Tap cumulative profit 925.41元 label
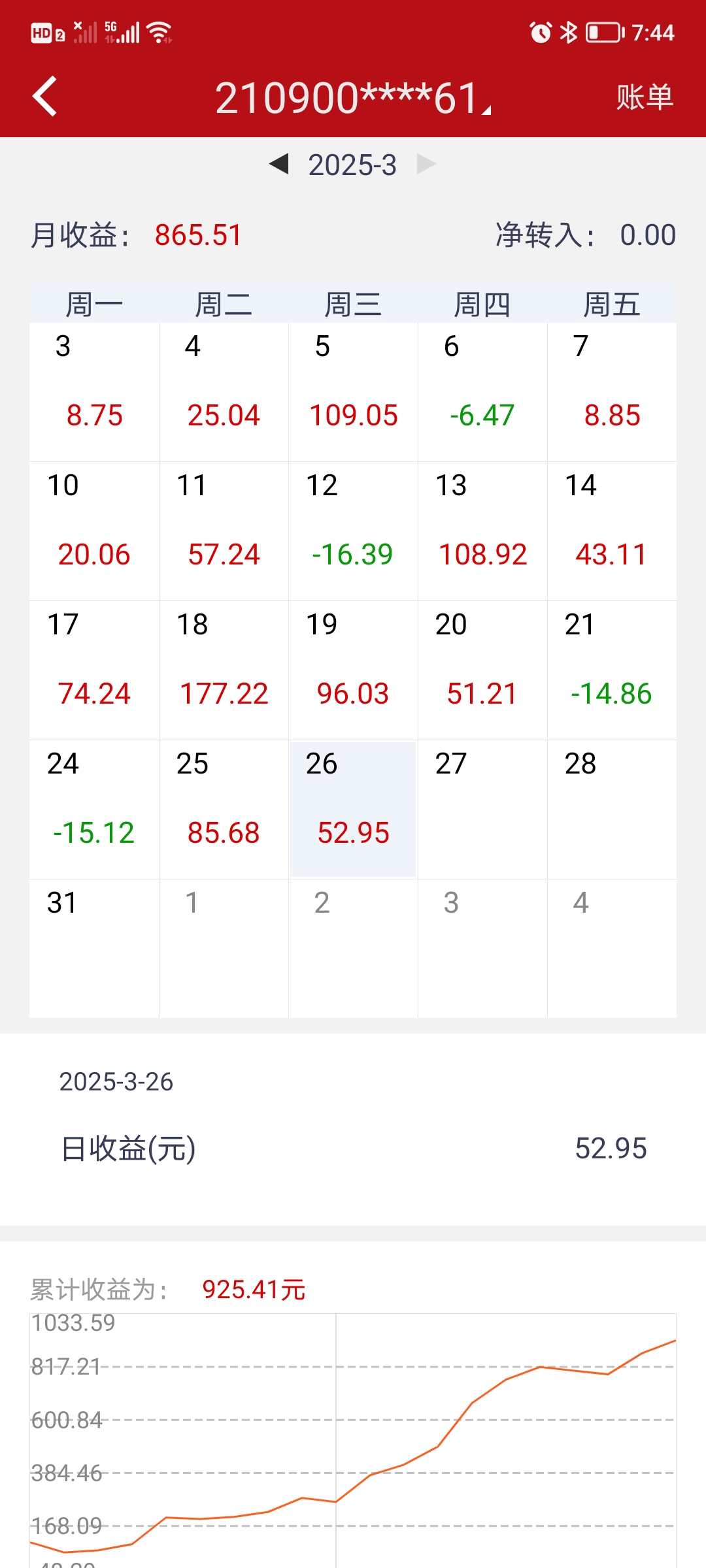 [x=254, y=1290]
